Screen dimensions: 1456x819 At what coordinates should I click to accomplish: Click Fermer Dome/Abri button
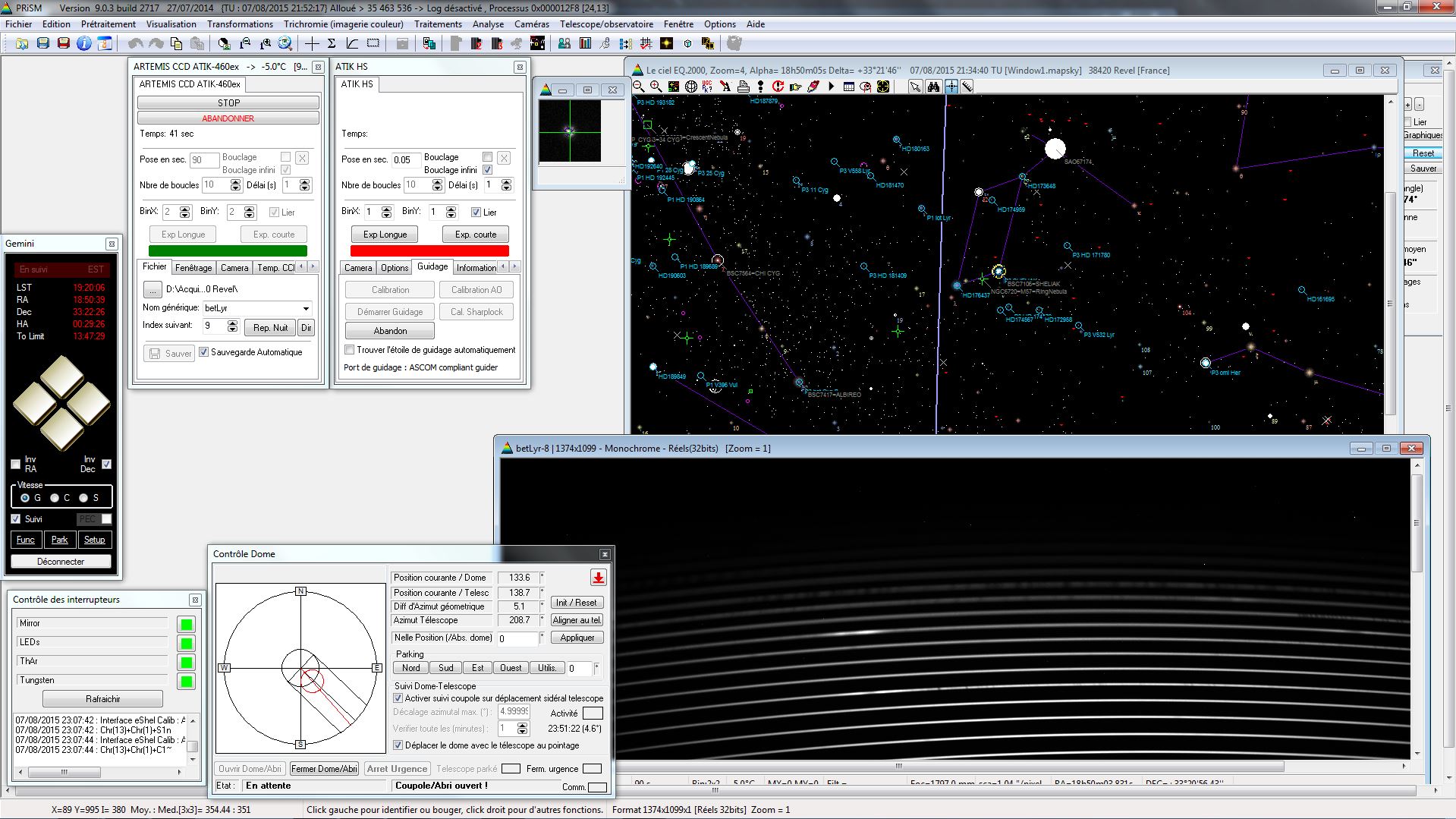324,769
